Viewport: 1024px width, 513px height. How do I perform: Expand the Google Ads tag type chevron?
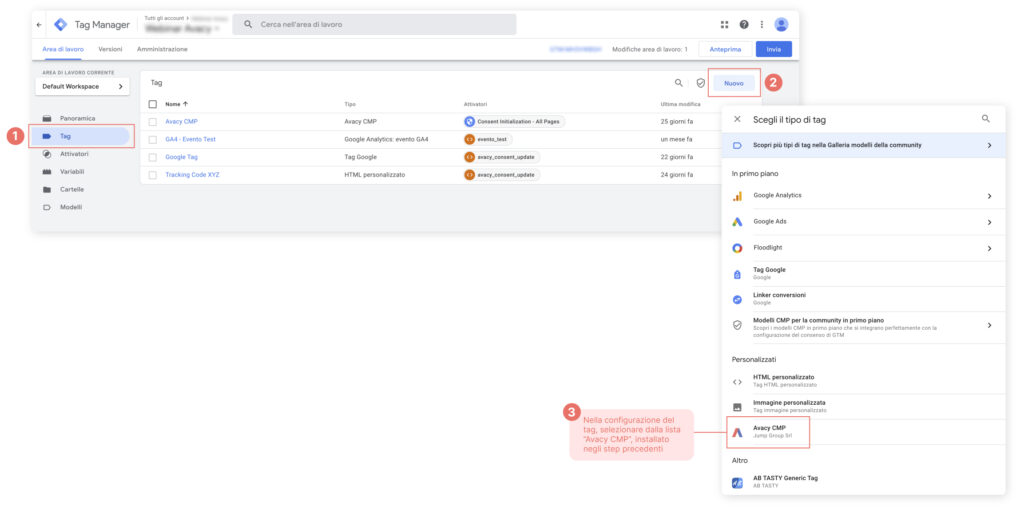coord(989,223)
